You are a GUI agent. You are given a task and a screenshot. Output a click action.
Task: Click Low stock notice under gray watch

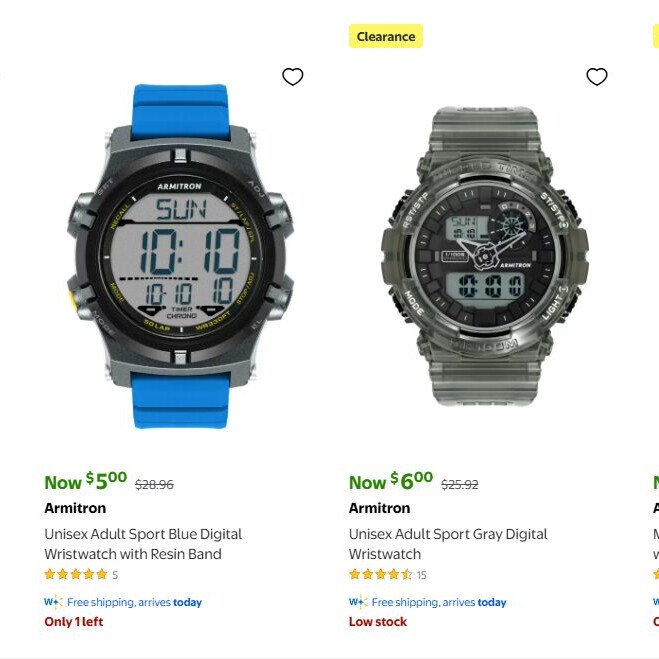pyautogui.click(x=378, y=622)
